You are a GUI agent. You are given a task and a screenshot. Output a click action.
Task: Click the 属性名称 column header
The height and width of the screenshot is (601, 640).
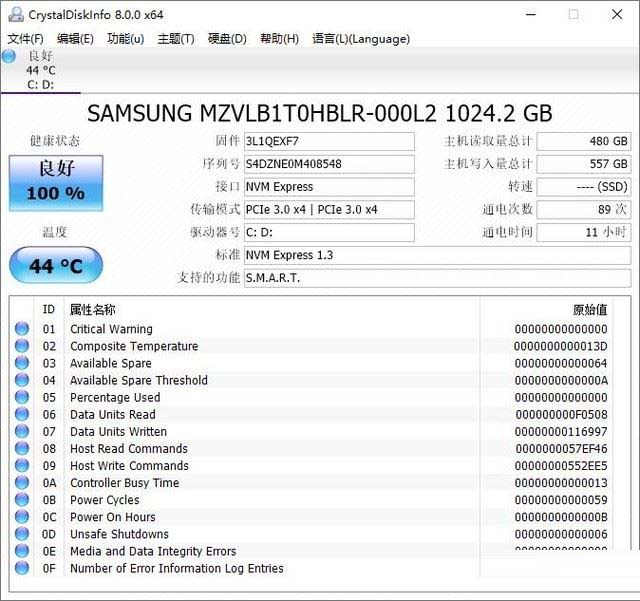pos(93,309)
